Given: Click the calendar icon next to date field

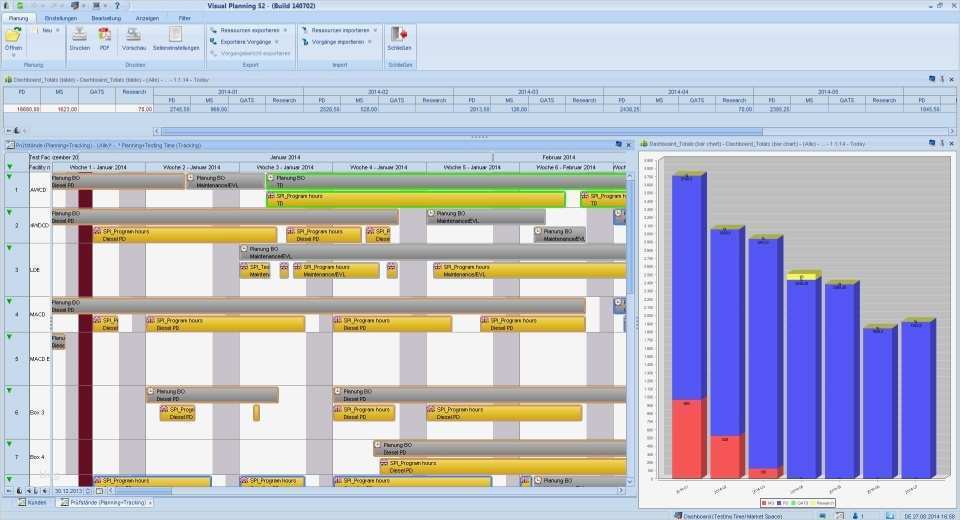Looking at the screenshot, I should pos(99,491).
